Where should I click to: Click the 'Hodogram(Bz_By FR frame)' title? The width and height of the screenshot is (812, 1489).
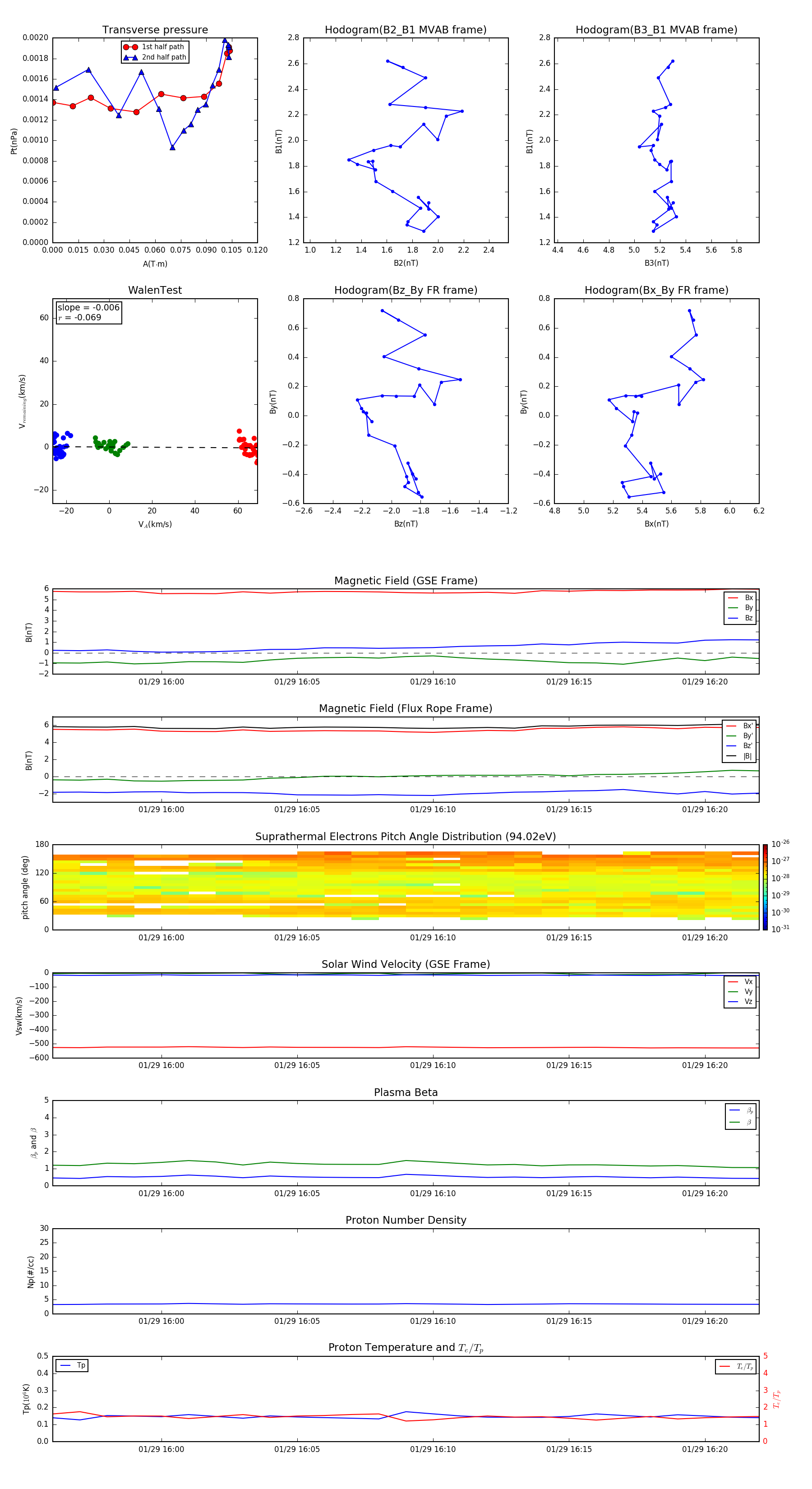[406, 290]
